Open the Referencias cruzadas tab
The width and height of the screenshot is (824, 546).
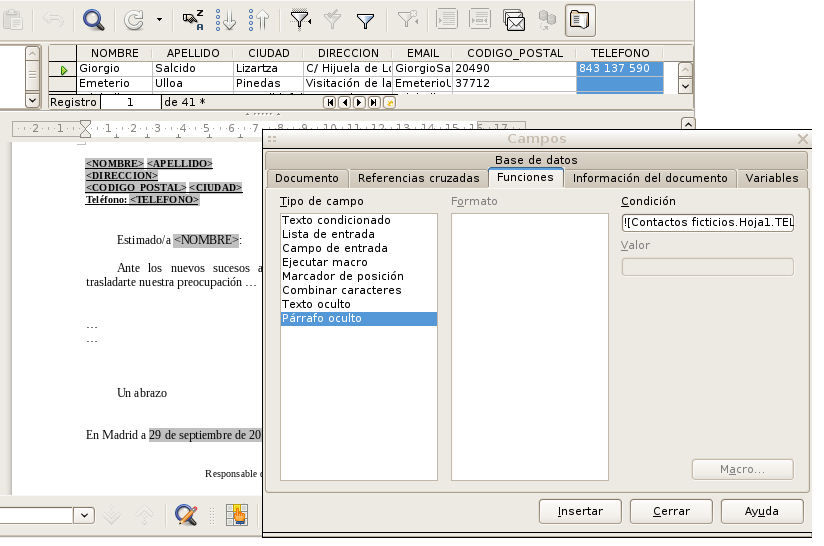[418, 178]
